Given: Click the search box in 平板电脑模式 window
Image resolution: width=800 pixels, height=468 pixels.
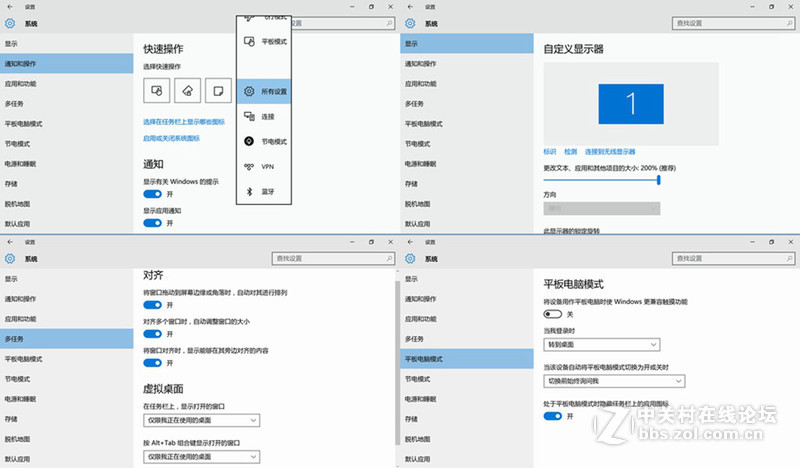Looking at the screenshot, I should pyautogui.click(x=733, y=258).
